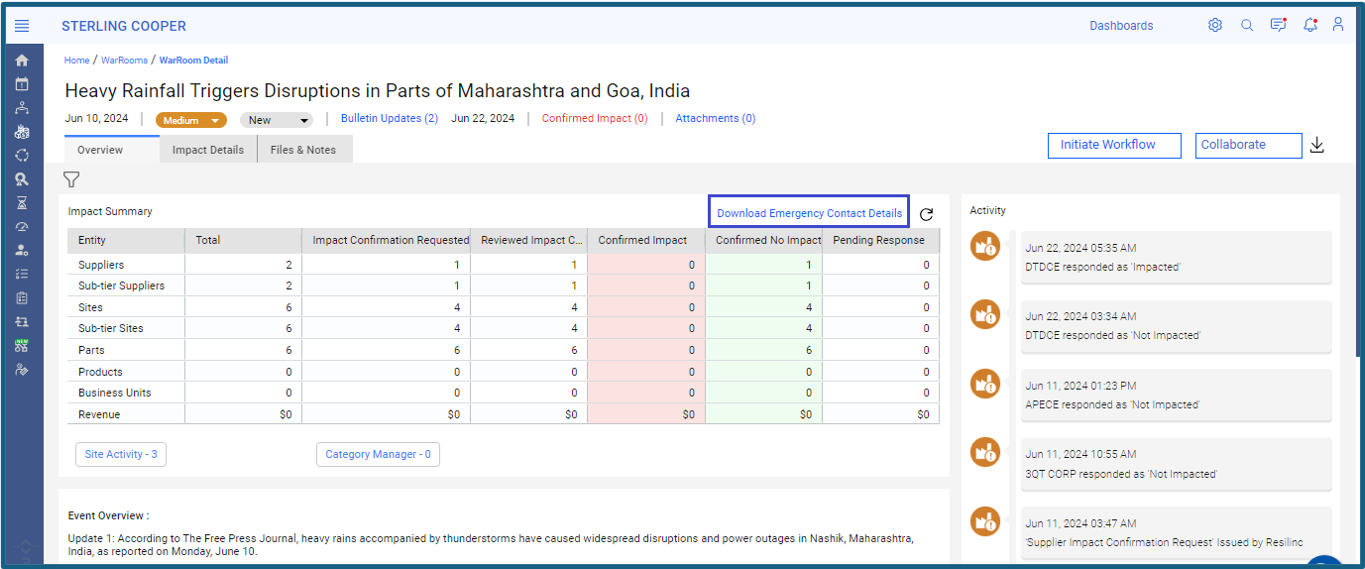1365x569 pixels.
Task: Open 'Supplier Impact Confirmation Request' activity entry
Action: (x=1176, y=533)
